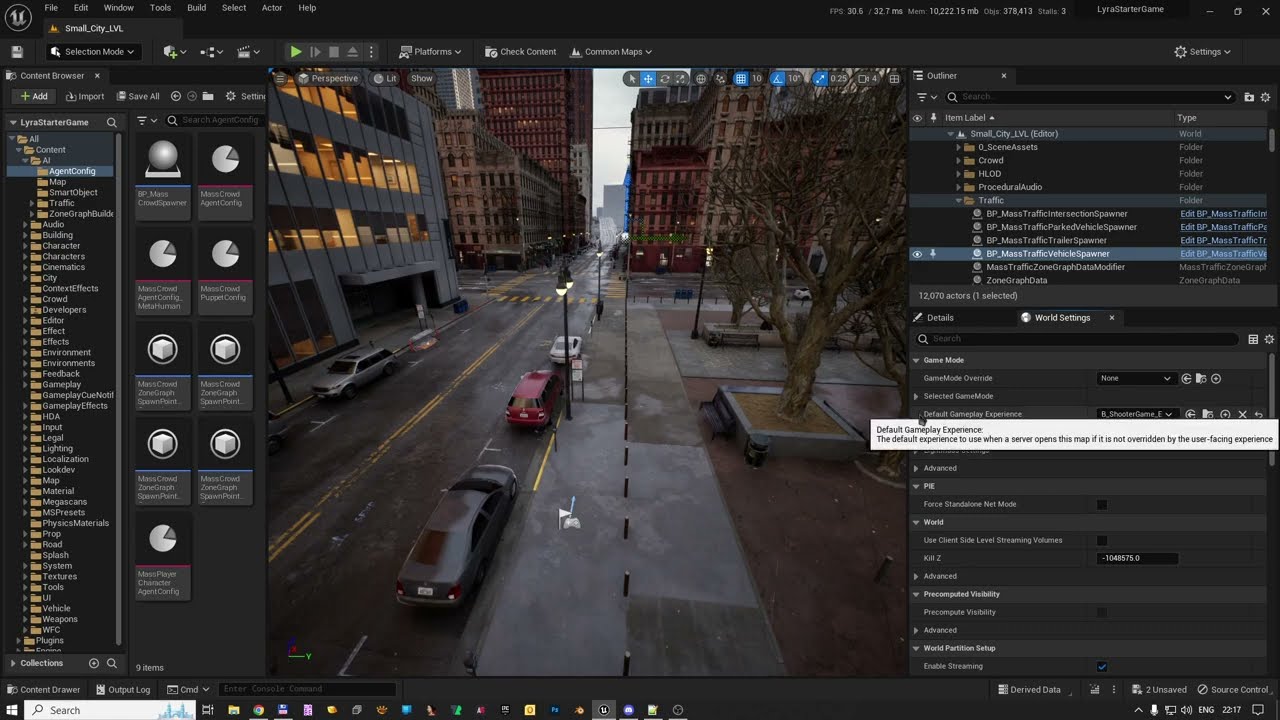The width and height of the screenshot is (1280, 720).
Task: Open the Output Log
Action: [122, 689]
